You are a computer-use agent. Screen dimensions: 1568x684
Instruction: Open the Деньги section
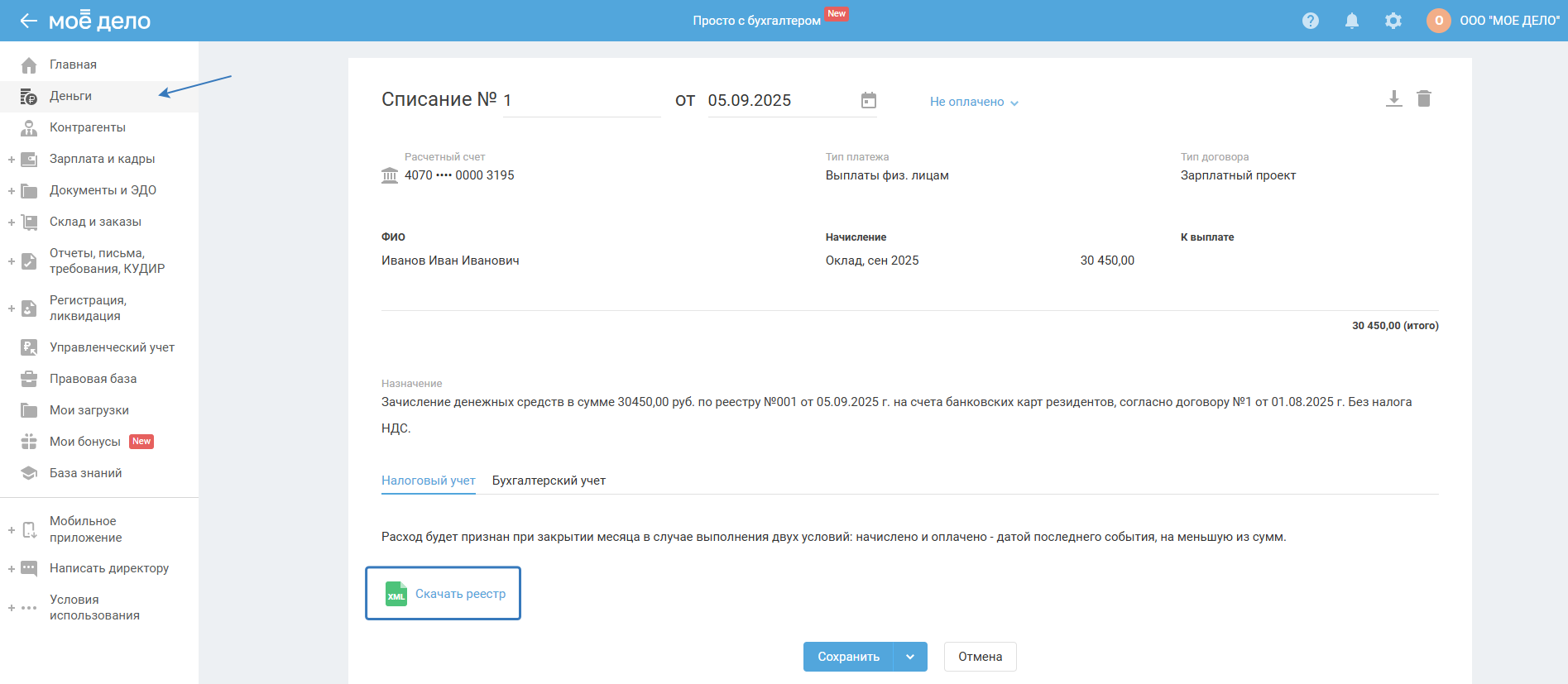pyautogui.click(x=70, y=96)
